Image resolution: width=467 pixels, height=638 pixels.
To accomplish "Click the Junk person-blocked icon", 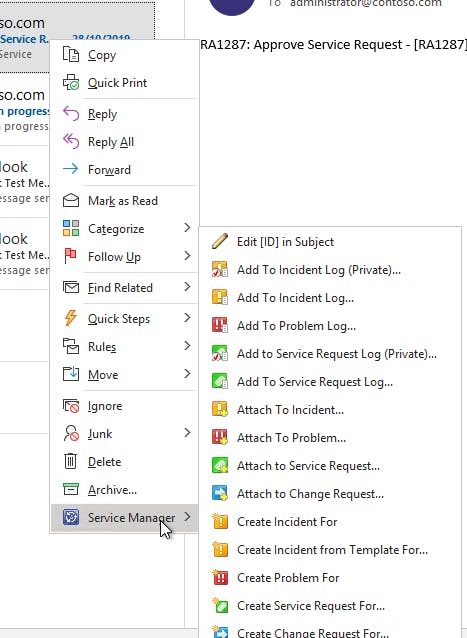I will click(71, 433).
